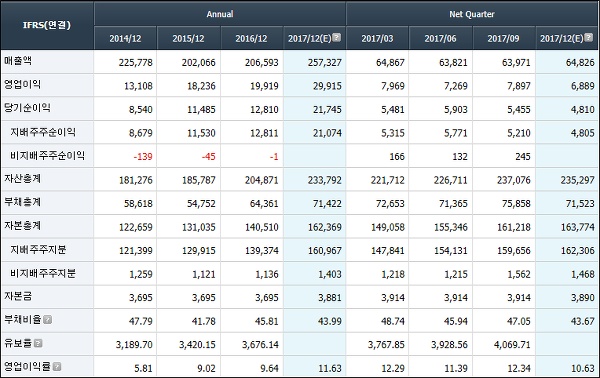Click the 7,969 operating profit value

click(393, 86)
